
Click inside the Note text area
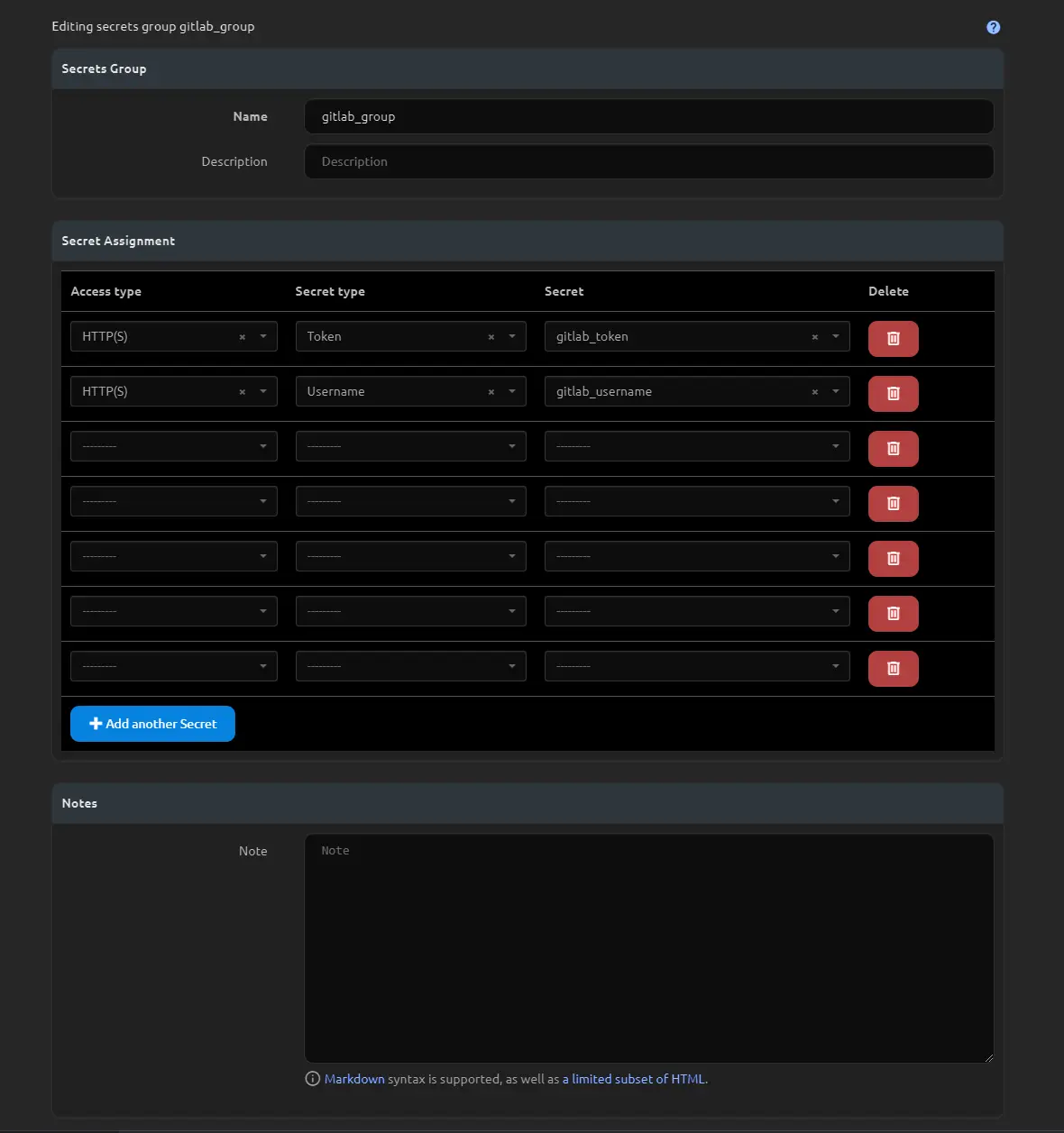click(648, 947)
